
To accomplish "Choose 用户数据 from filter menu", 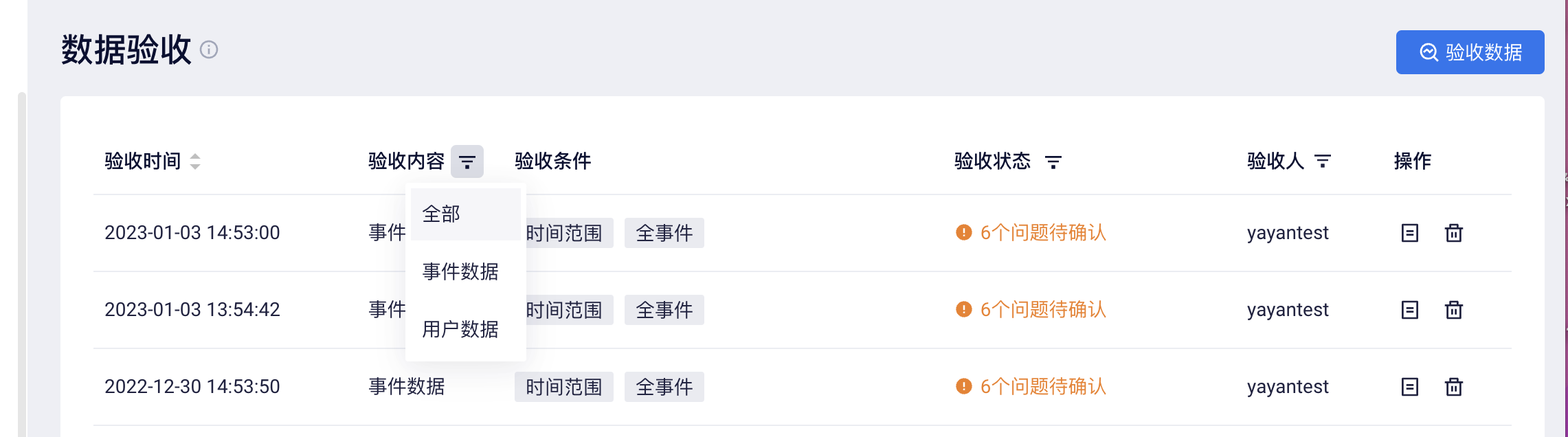I will pyautogui.click(x=466, y=330).
